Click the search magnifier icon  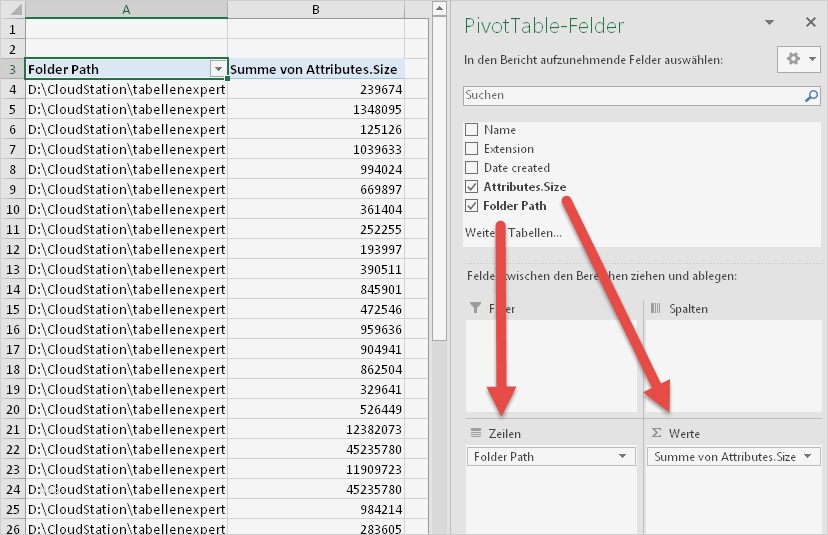[811, 96]
